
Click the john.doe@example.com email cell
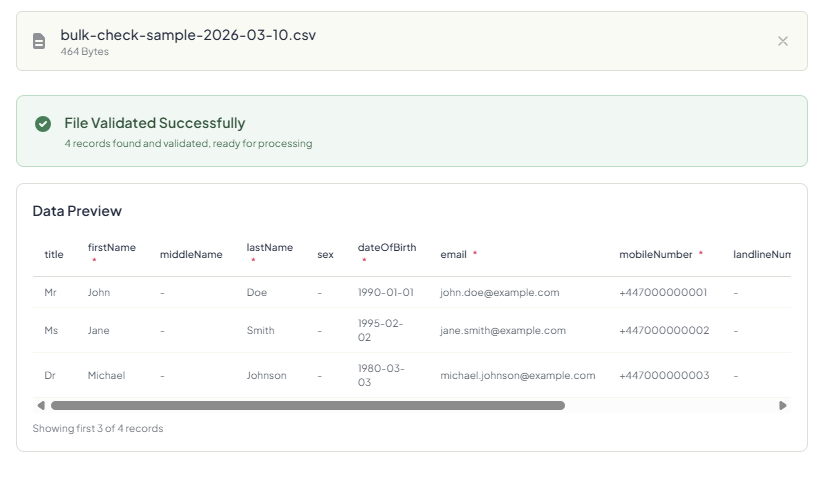tap(500, 293)
